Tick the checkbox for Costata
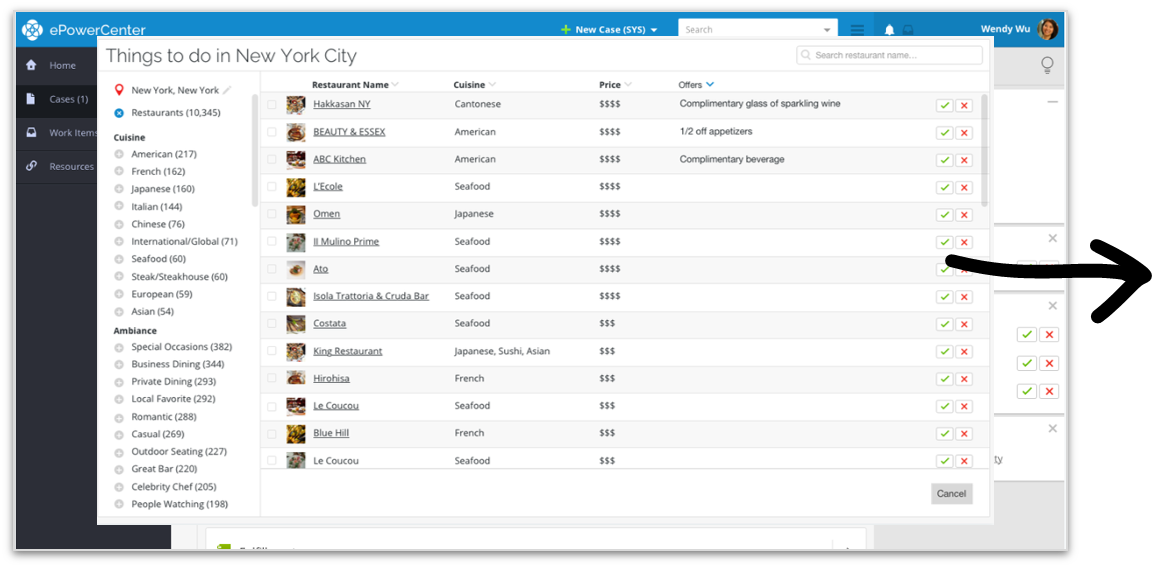The width and height of the screenshot is (1171, 567). [x=272, y=323]
